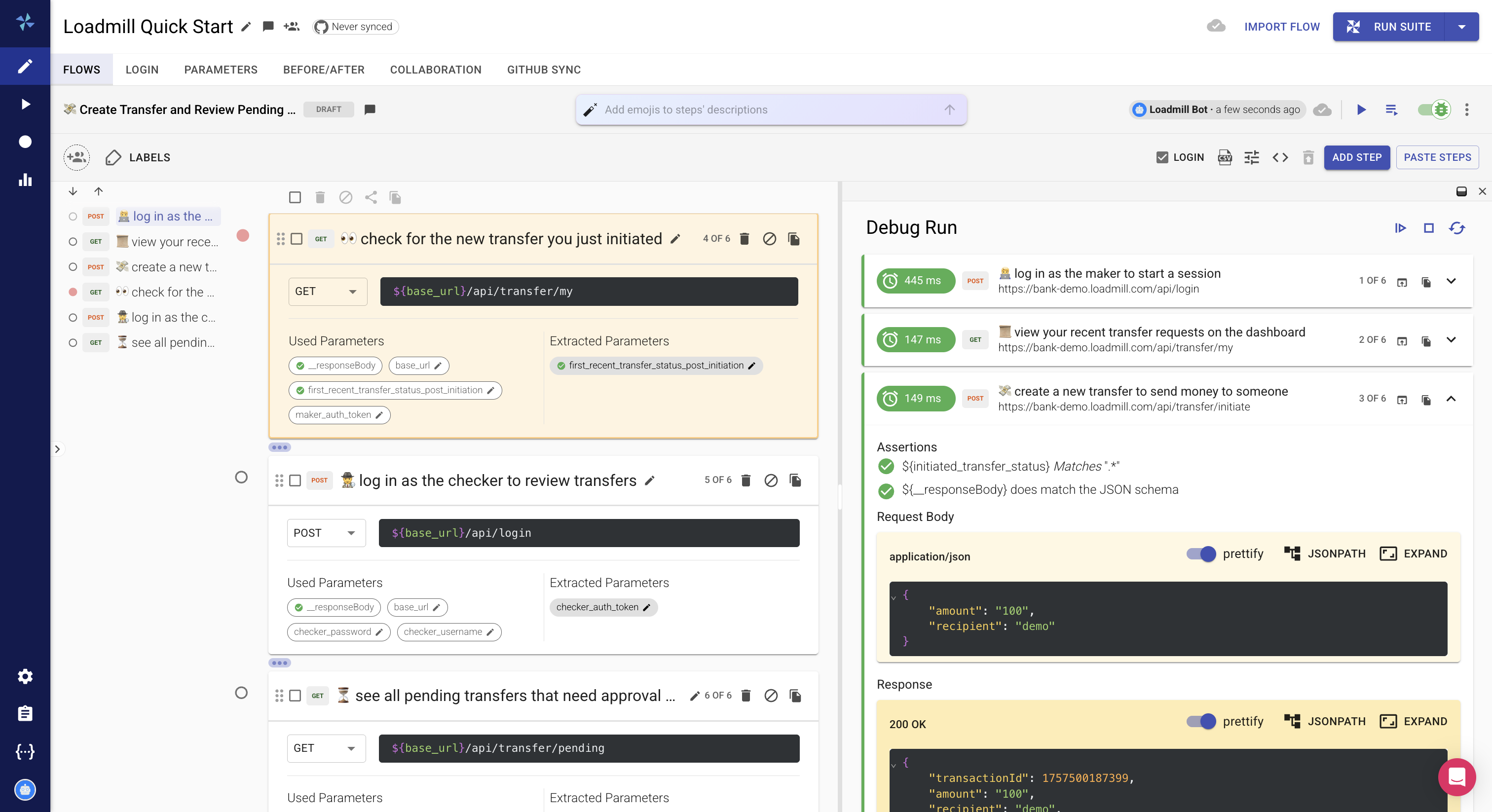Image resolution: width=1492 pixels, height=812 pixels.
Task: Open the code view brackets icon
Action: tap(1280, 157)
